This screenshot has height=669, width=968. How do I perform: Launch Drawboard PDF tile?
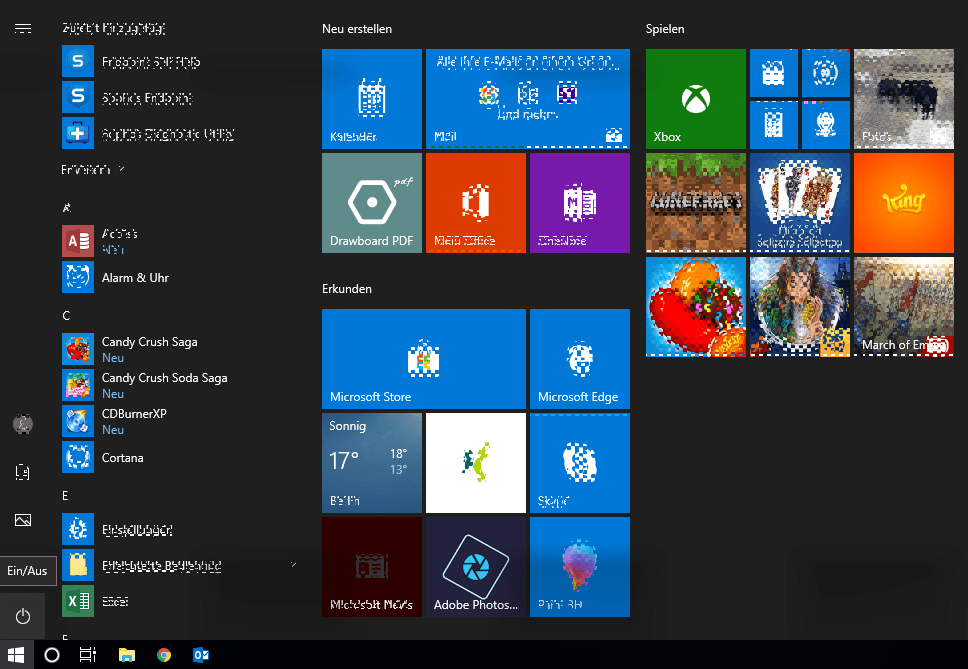(372, 203)
